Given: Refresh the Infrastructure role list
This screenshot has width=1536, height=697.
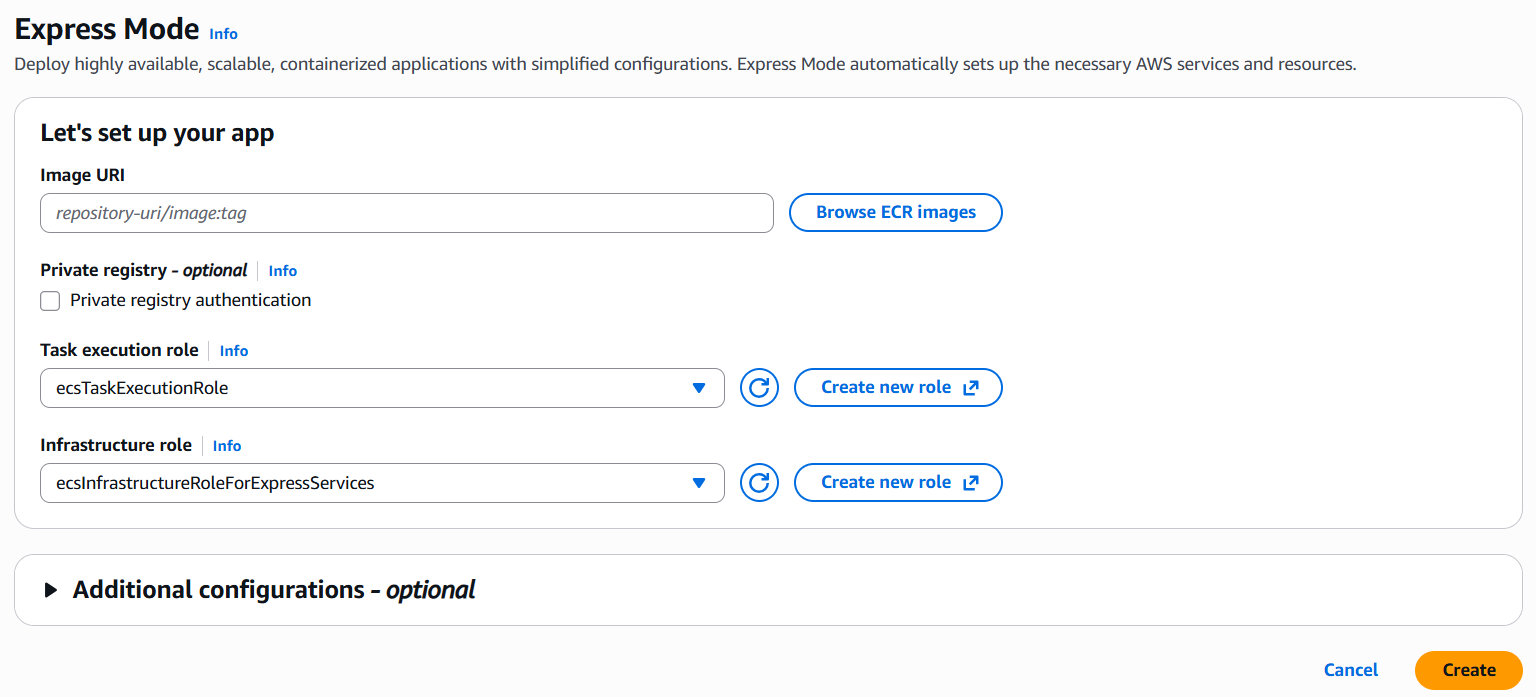Looking at the screenshot, I should click(x=760, y=483).
